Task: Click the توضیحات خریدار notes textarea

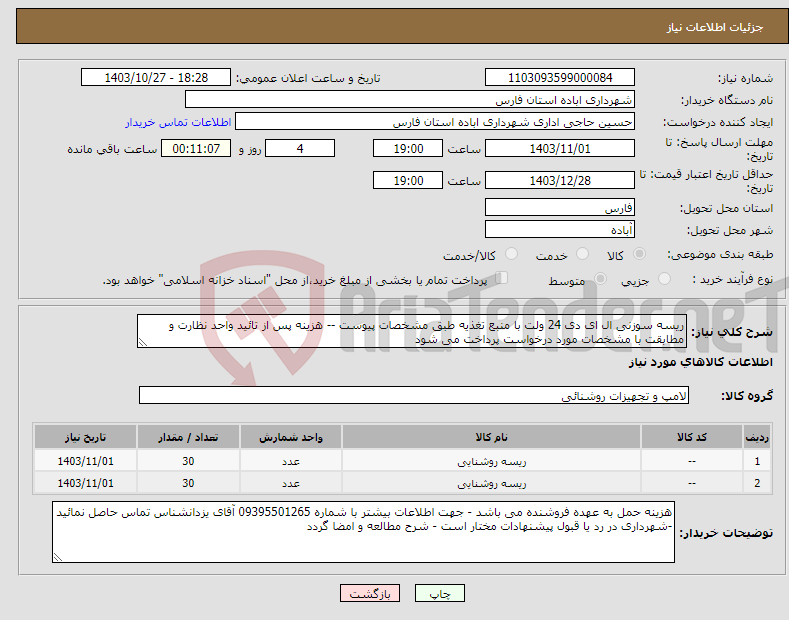Action: 363,532
